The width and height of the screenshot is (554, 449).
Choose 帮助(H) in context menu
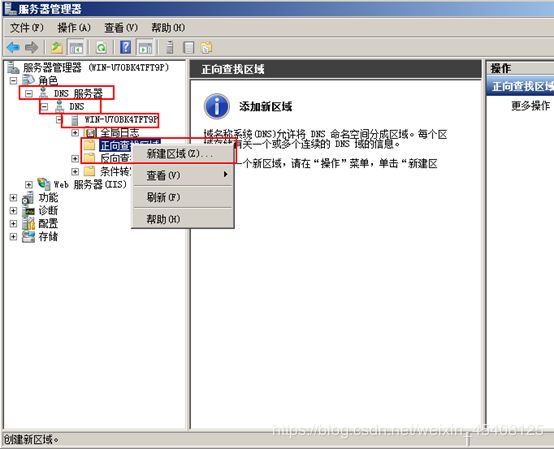tap(182, 219)
